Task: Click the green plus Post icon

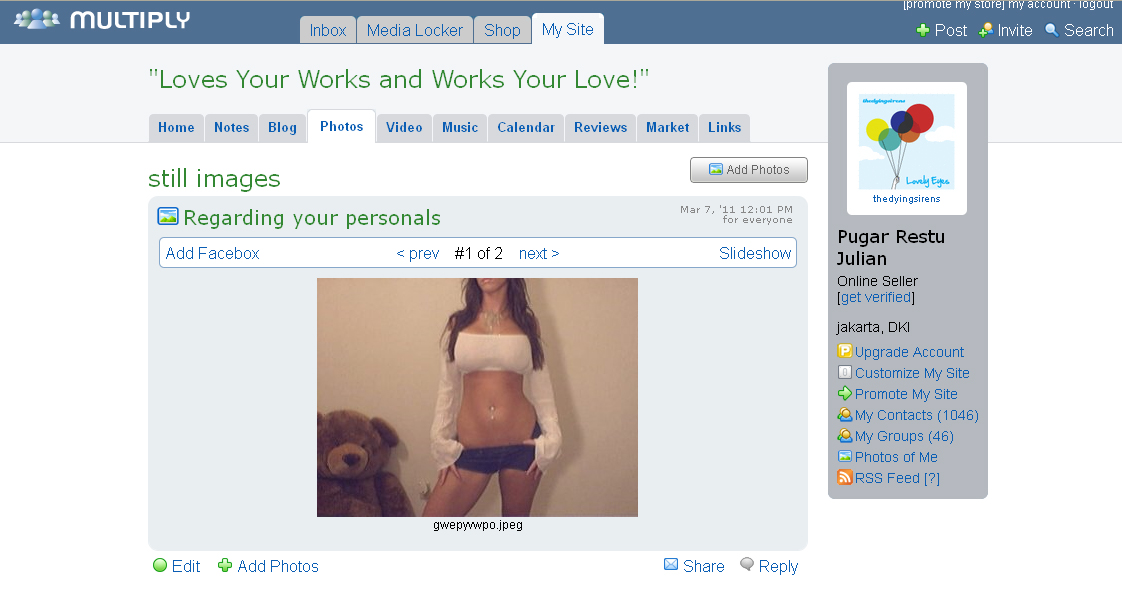Action: (923, 31)
